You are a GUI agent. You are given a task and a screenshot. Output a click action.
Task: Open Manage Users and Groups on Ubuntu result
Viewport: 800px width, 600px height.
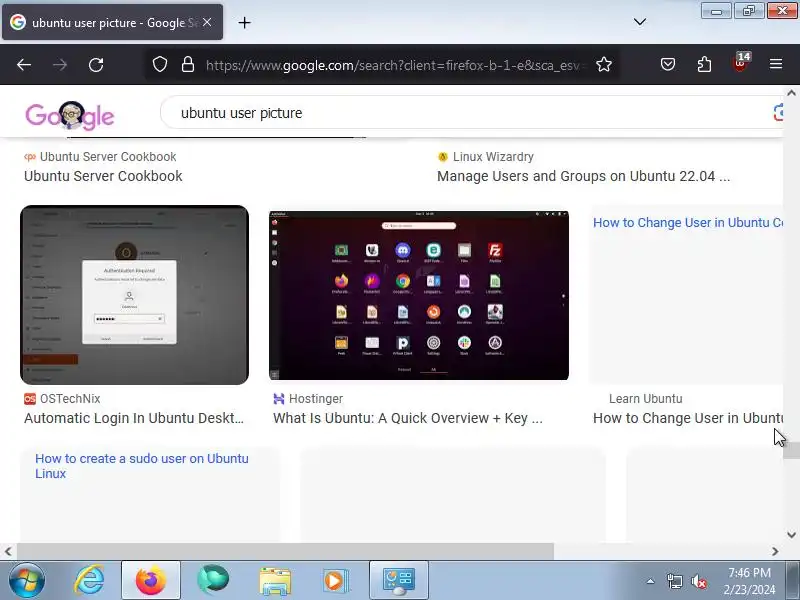[x=583, y=176]
